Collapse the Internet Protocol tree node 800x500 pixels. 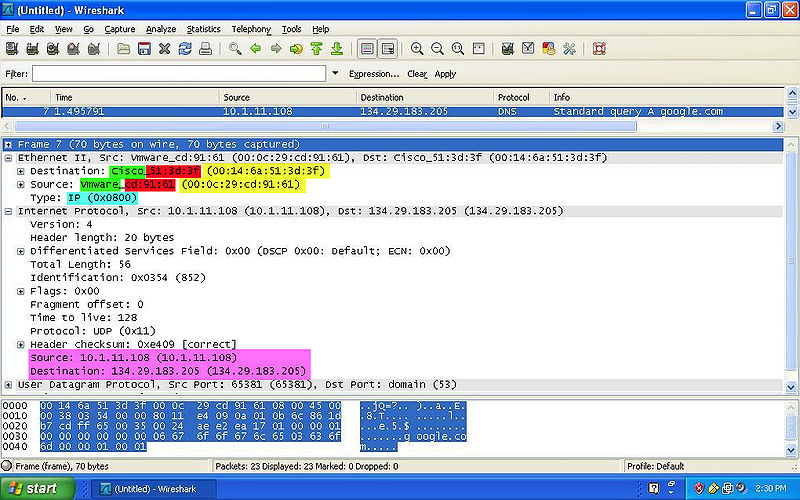[8, 211]
